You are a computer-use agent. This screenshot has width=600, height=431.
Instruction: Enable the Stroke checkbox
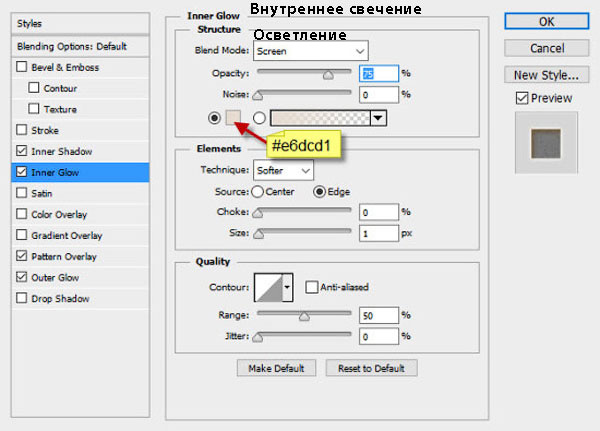[22, 130]
